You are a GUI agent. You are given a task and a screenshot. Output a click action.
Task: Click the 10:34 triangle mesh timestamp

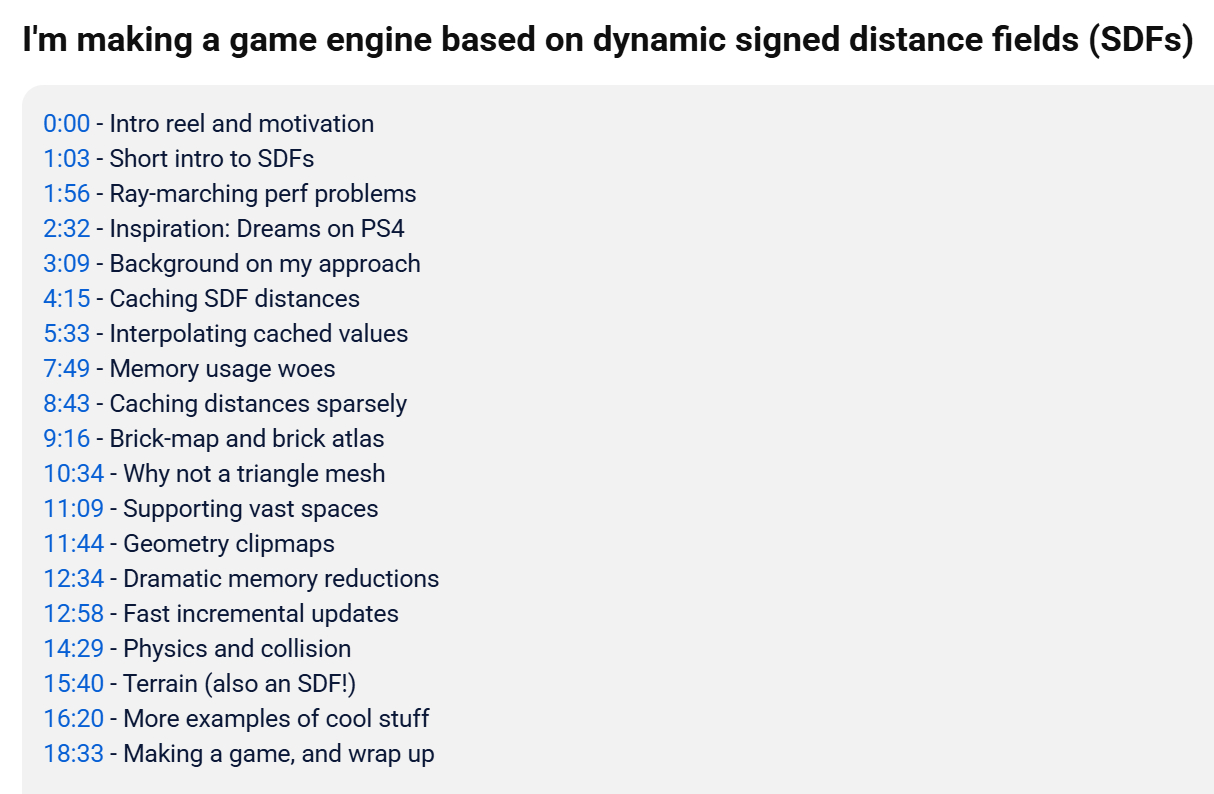pyautogui.click(x=73, y=474)
